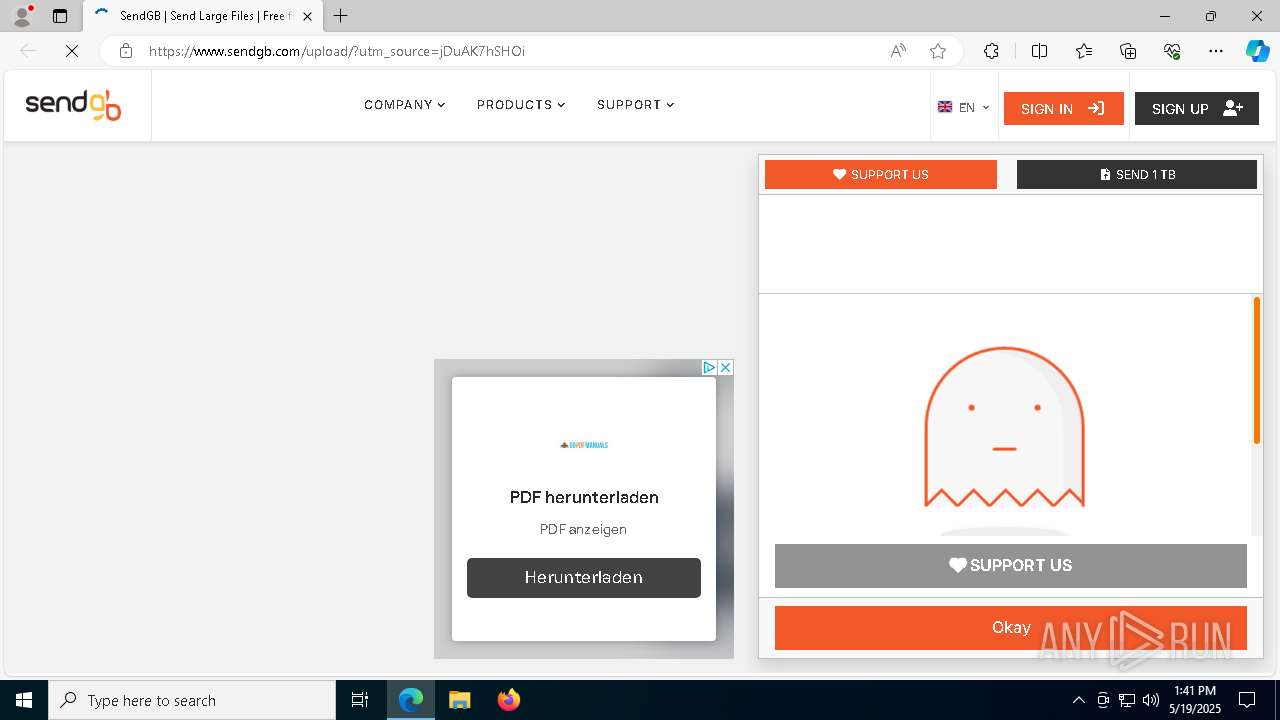Open the AdChoices info icon
The width and height of the screenshot is (1280, 720).
coord(709,367)
